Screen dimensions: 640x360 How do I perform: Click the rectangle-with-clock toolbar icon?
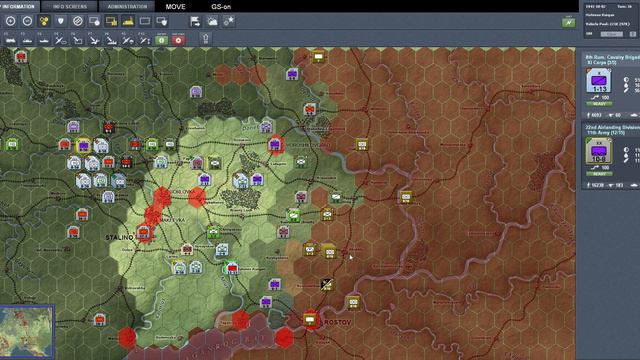click(94, 21)
